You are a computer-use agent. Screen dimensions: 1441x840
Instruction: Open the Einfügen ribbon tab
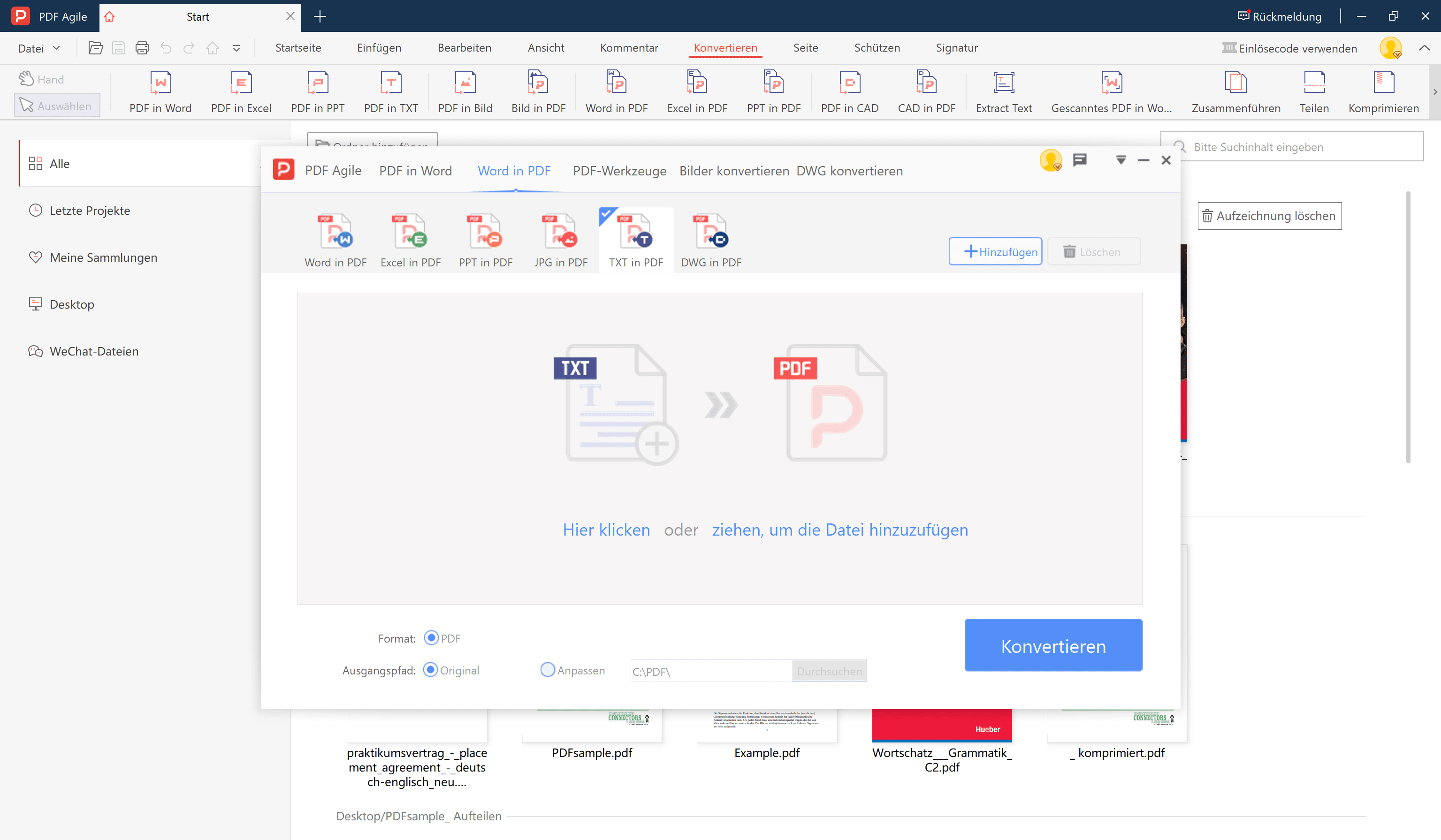point(379,48)
